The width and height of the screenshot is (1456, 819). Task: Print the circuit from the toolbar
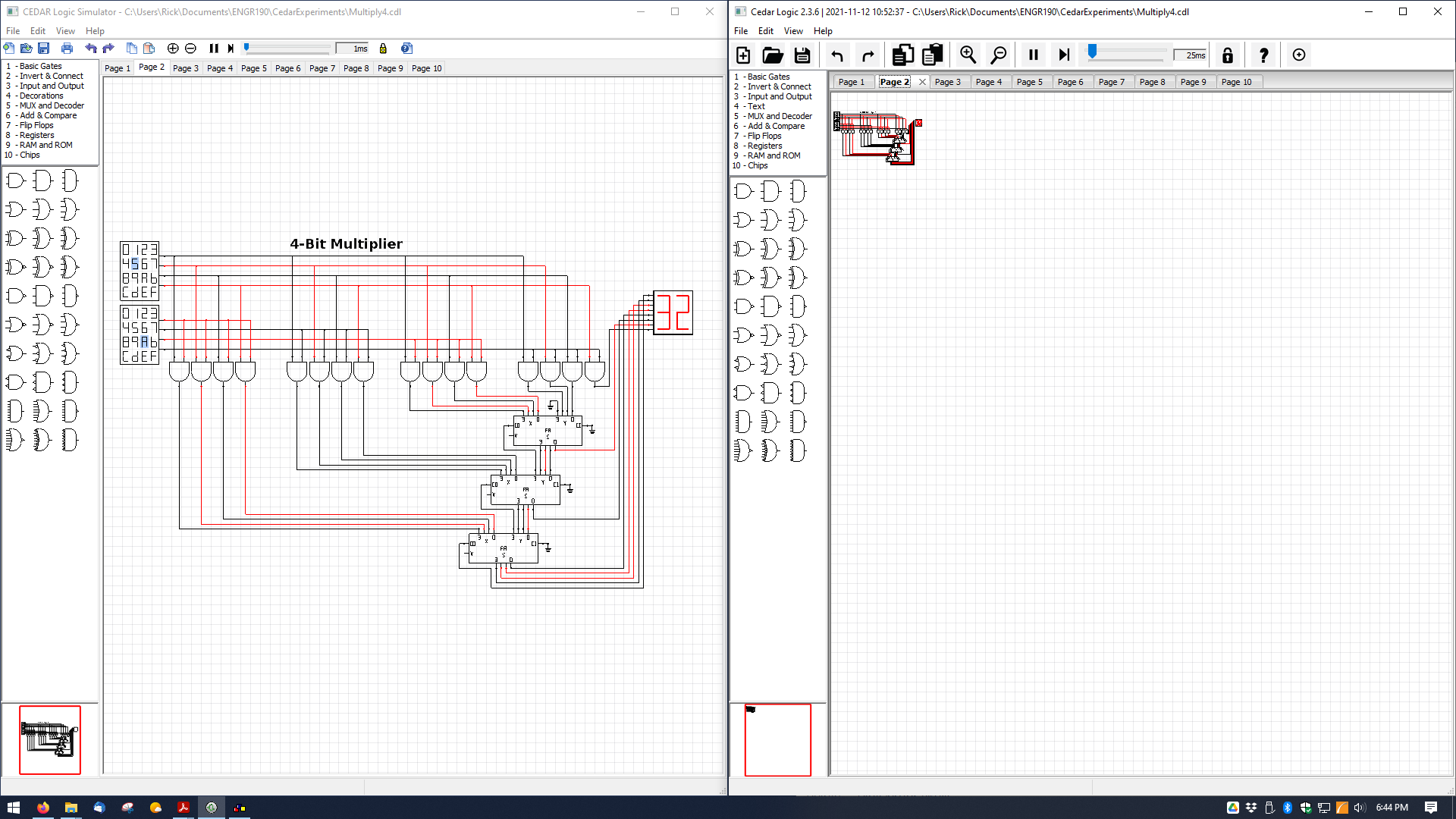pyautogui.click(x=67, y=48)
